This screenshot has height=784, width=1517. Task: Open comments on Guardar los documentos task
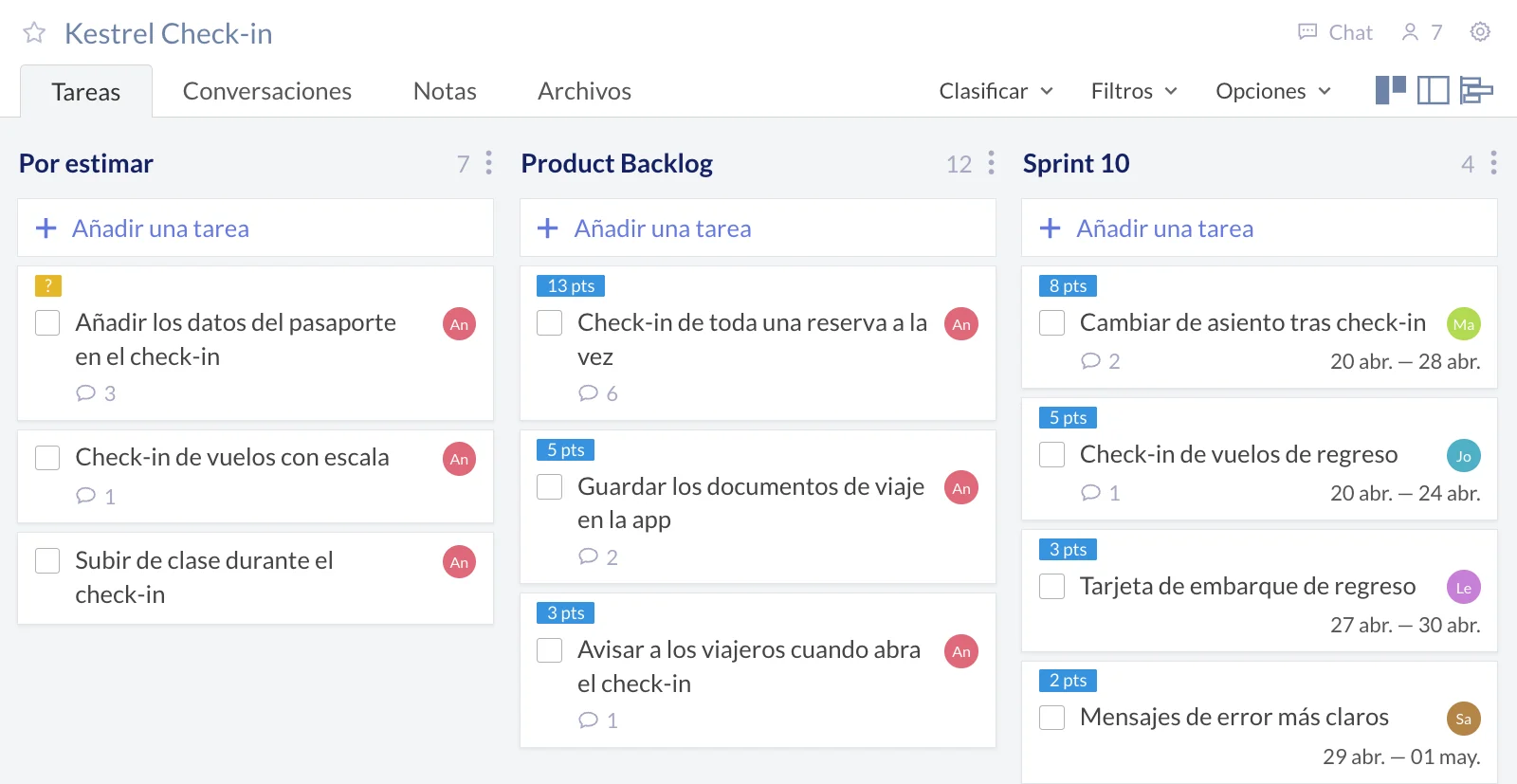(598, 557)
